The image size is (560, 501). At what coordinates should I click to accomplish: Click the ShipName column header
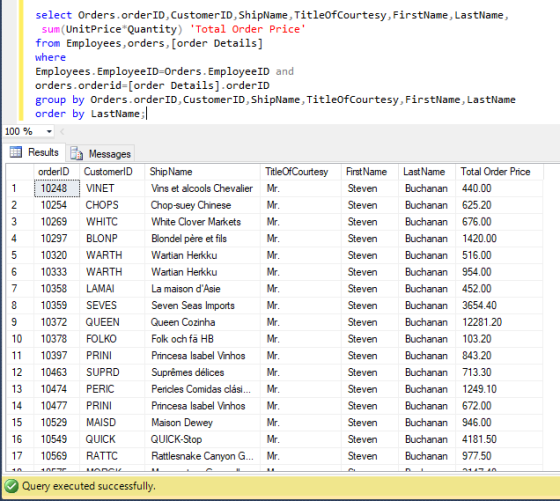coord(202,172)
